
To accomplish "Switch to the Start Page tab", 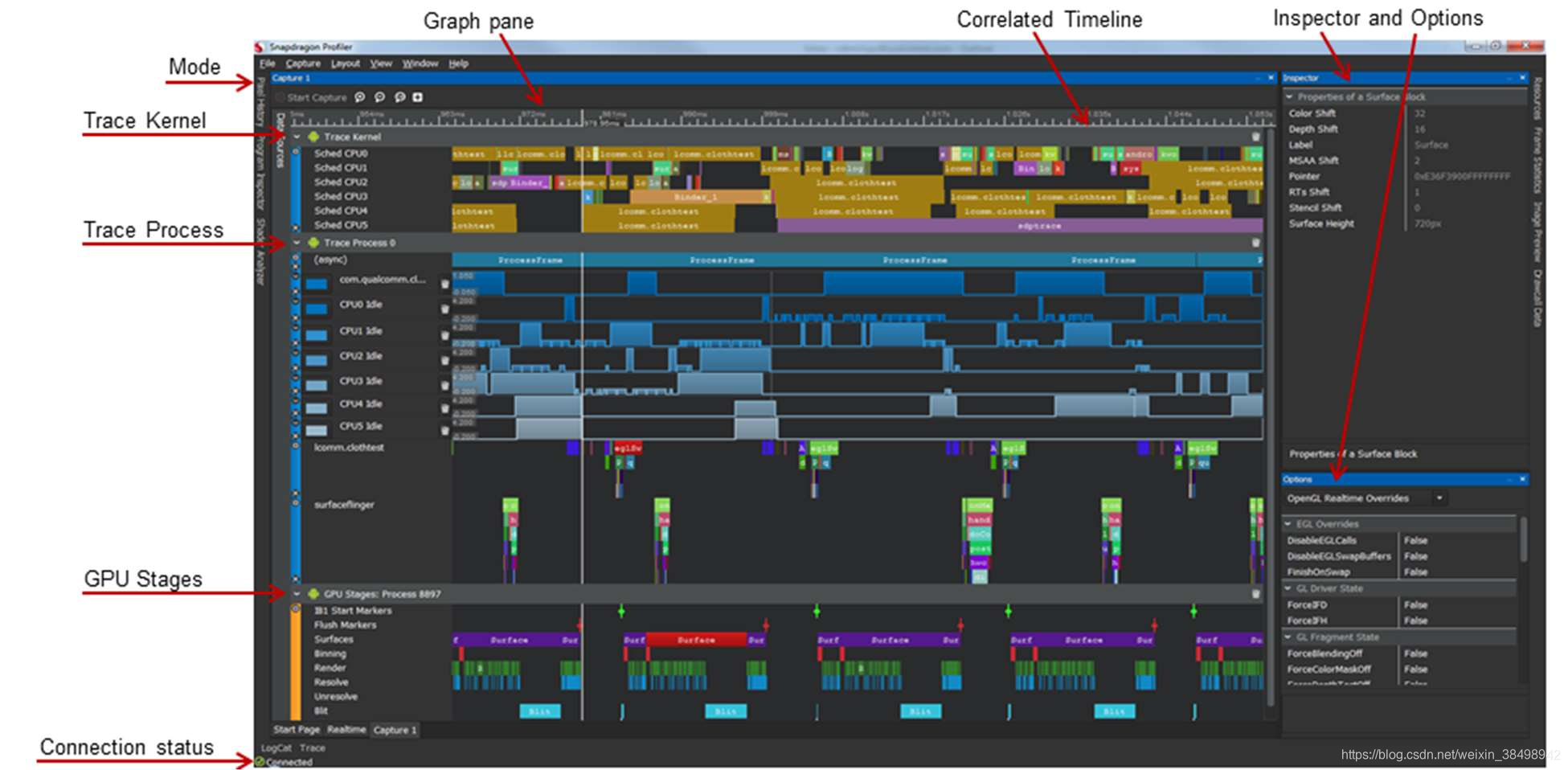I will click(x=297, y=730).
